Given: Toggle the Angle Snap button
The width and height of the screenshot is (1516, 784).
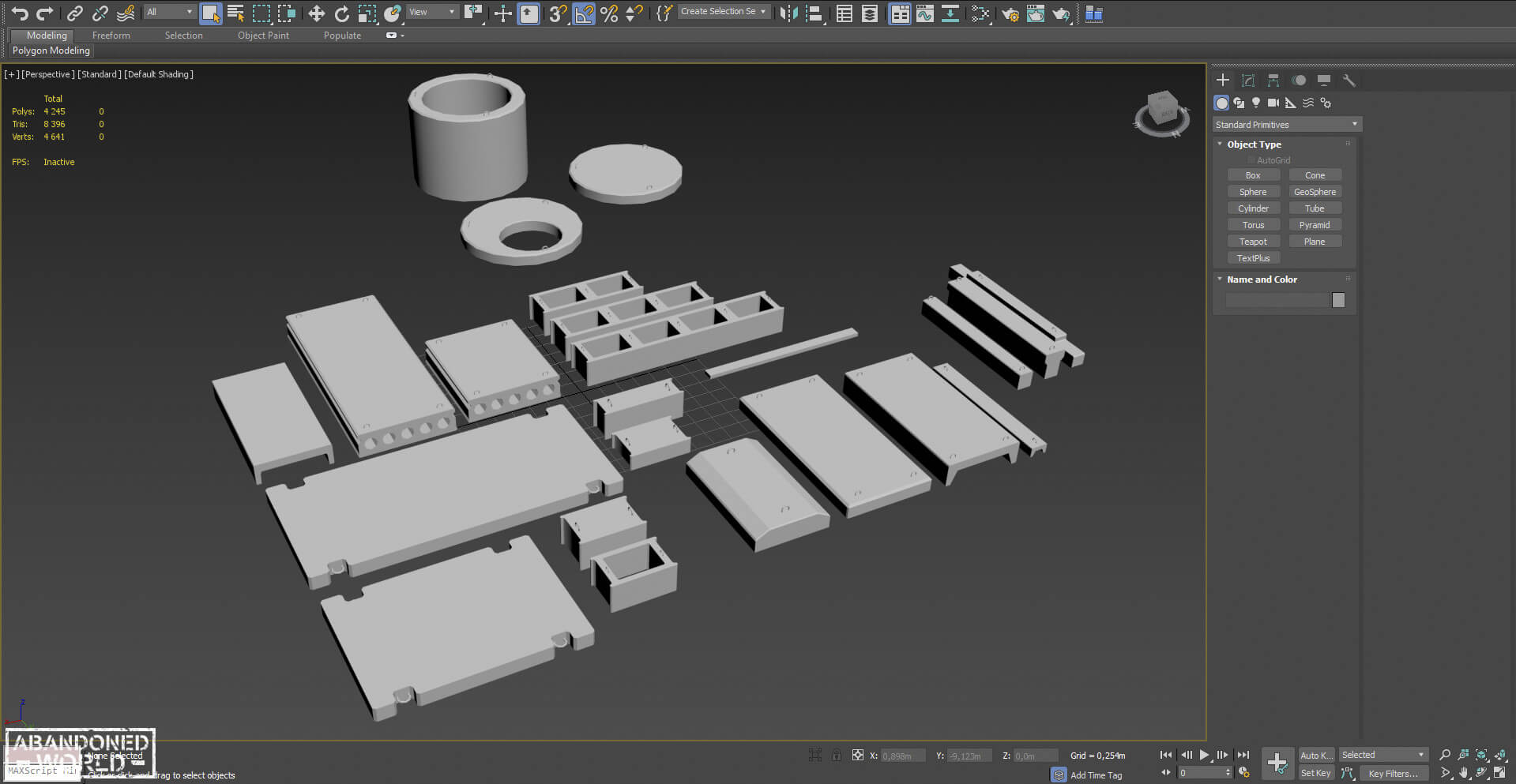Looking at the screenshot, I should pyautogui.click(x=584, y=13).
